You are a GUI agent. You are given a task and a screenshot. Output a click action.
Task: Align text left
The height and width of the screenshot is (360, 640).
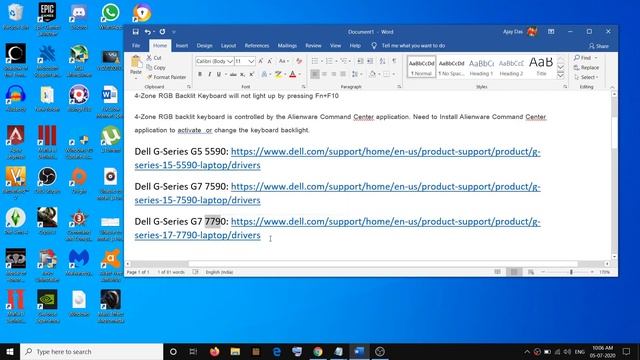coord(315,74)
